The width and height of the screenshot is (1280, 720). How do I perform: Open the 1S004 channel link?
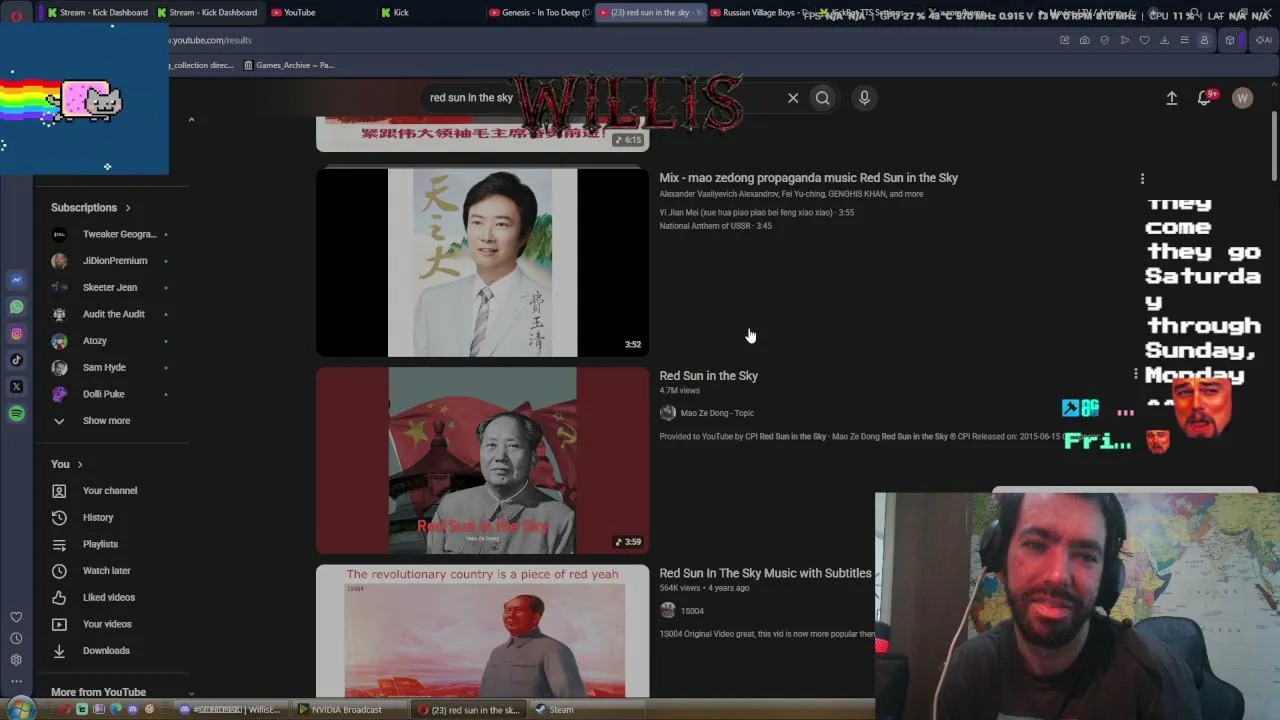pos(692,611)
